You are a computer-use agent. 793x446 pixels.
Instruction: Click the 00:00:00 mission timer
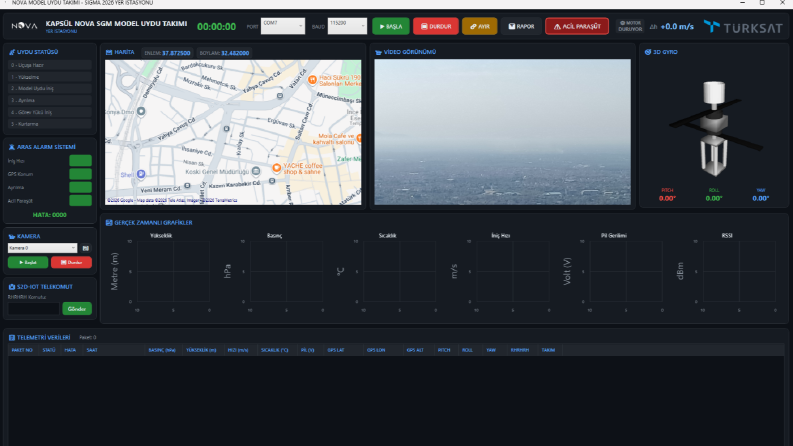(216, 26)
